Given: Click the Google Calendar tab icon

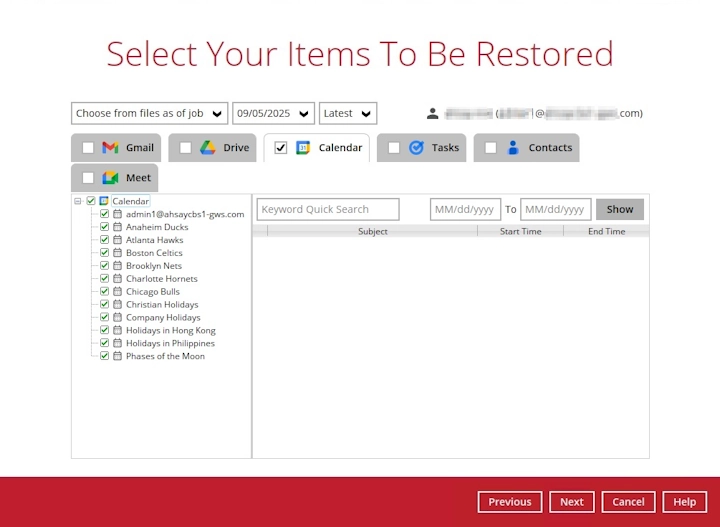Looking at the screenshot, I should click(x=303, y=148).
